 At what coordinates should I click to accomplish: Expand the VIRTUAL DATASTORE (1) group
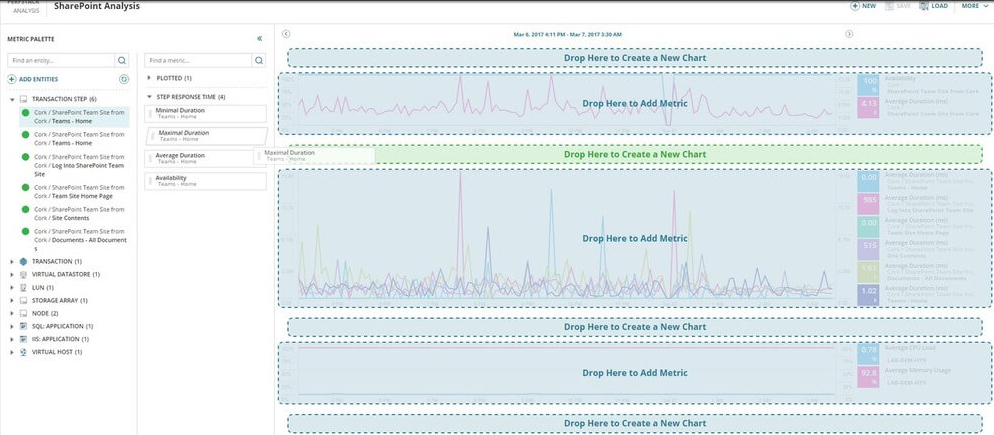12,275
